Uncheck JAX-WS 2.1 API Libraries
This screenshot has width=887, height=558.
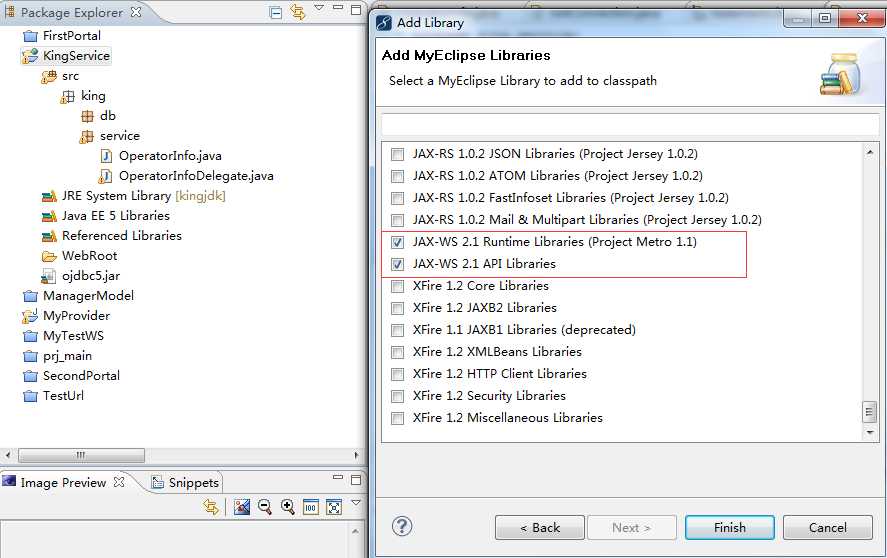pos(398,264)
